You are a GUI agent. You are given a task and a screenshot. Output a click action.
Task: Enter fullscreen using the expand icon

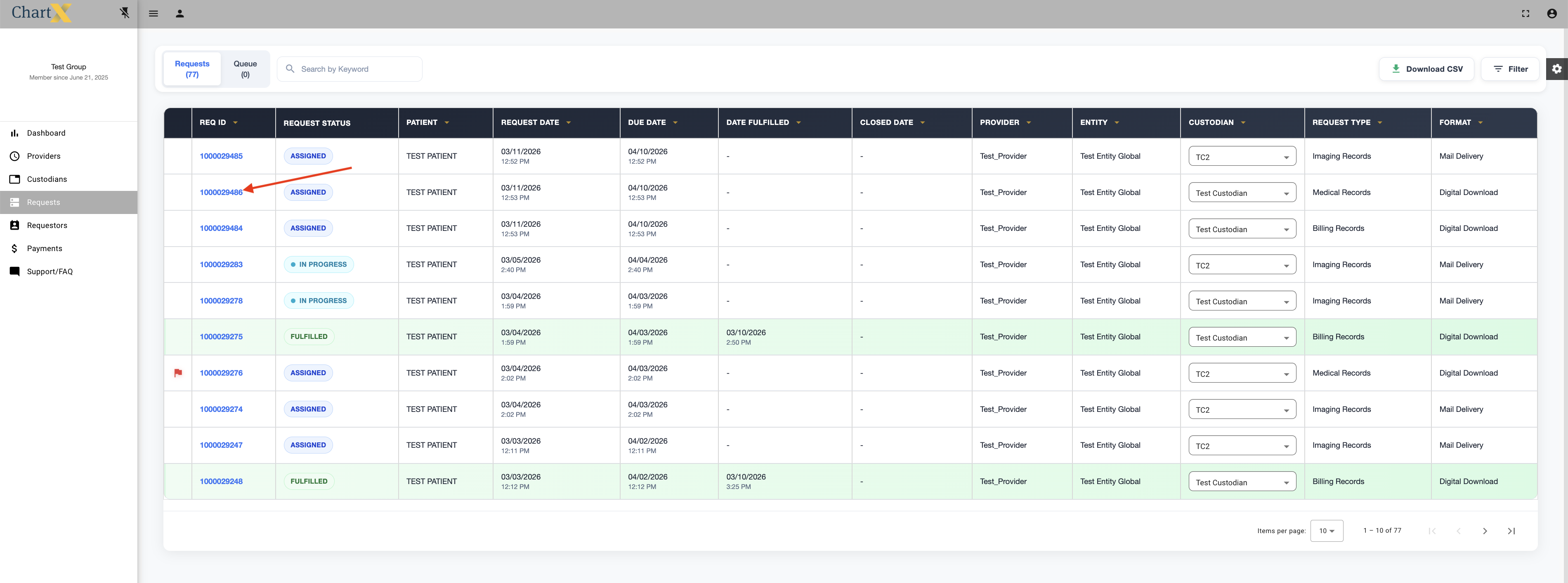[1525, 13]
